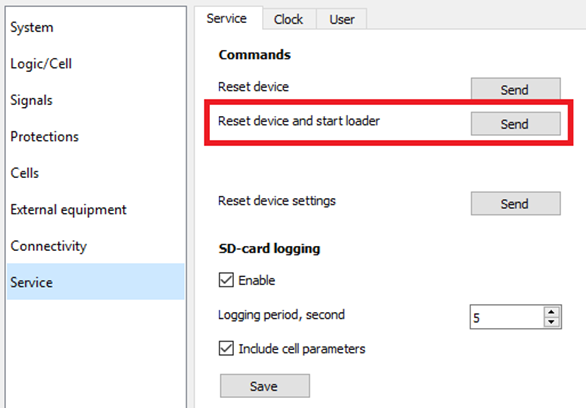Viewport: 586px width, 408px height.
Task: Uncheck Include cell parameters
Action: coord(226,348)
